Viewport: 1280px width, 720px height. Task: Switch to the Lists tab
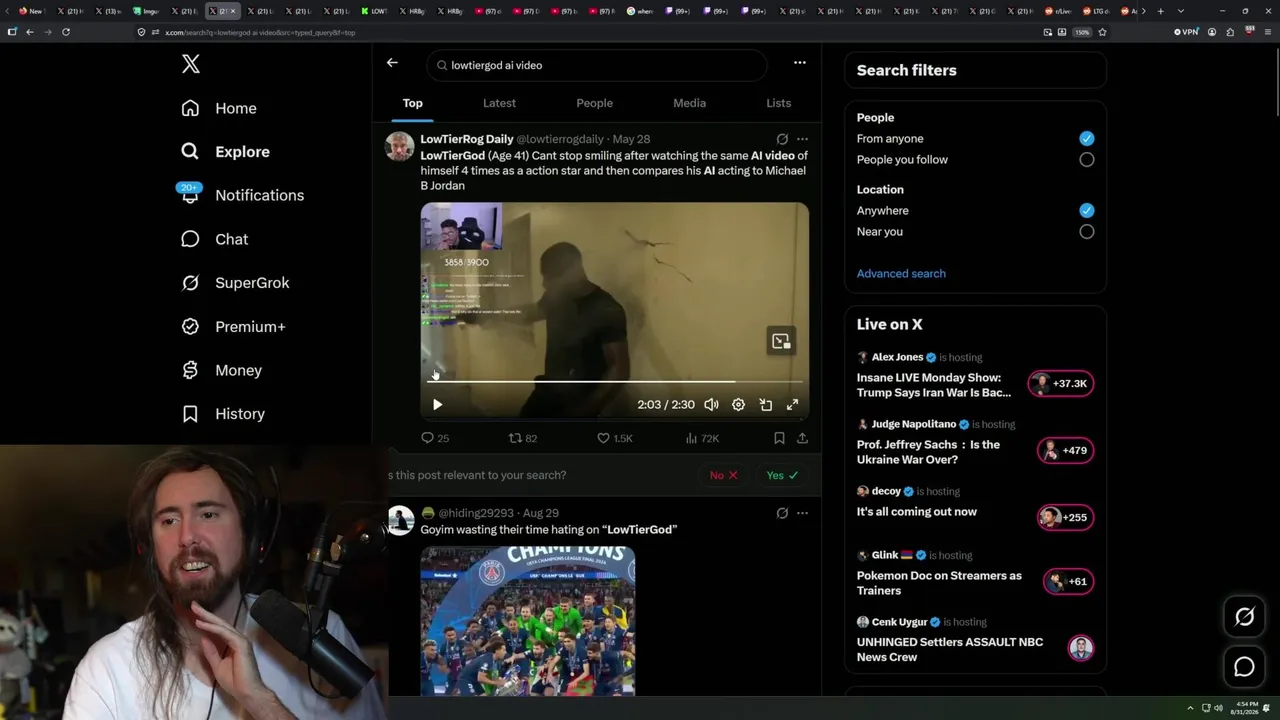coord(779,103)
